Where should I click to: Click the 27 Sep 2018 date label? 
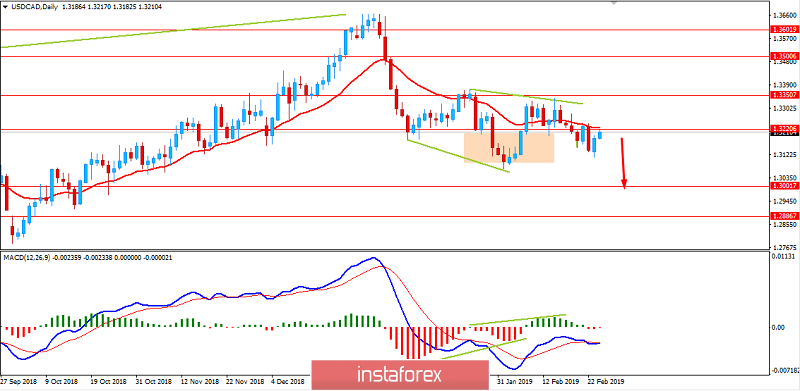coord(18,381)
